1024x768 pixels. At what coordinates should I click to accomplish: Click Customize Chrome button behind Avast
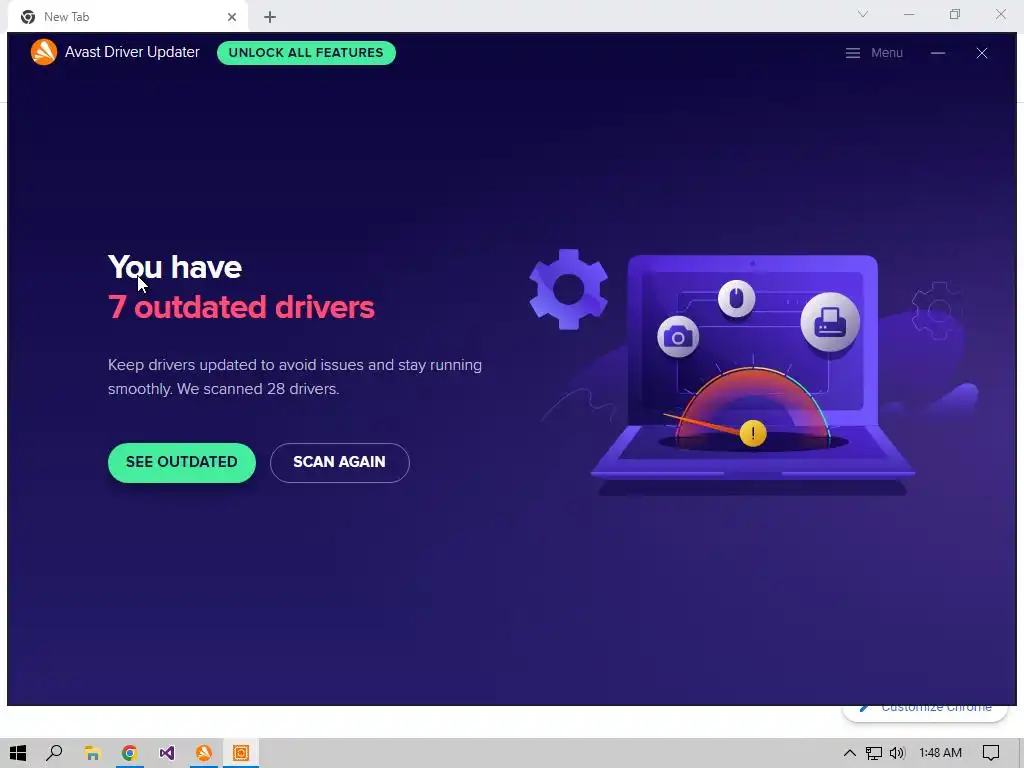click(925, 710)
